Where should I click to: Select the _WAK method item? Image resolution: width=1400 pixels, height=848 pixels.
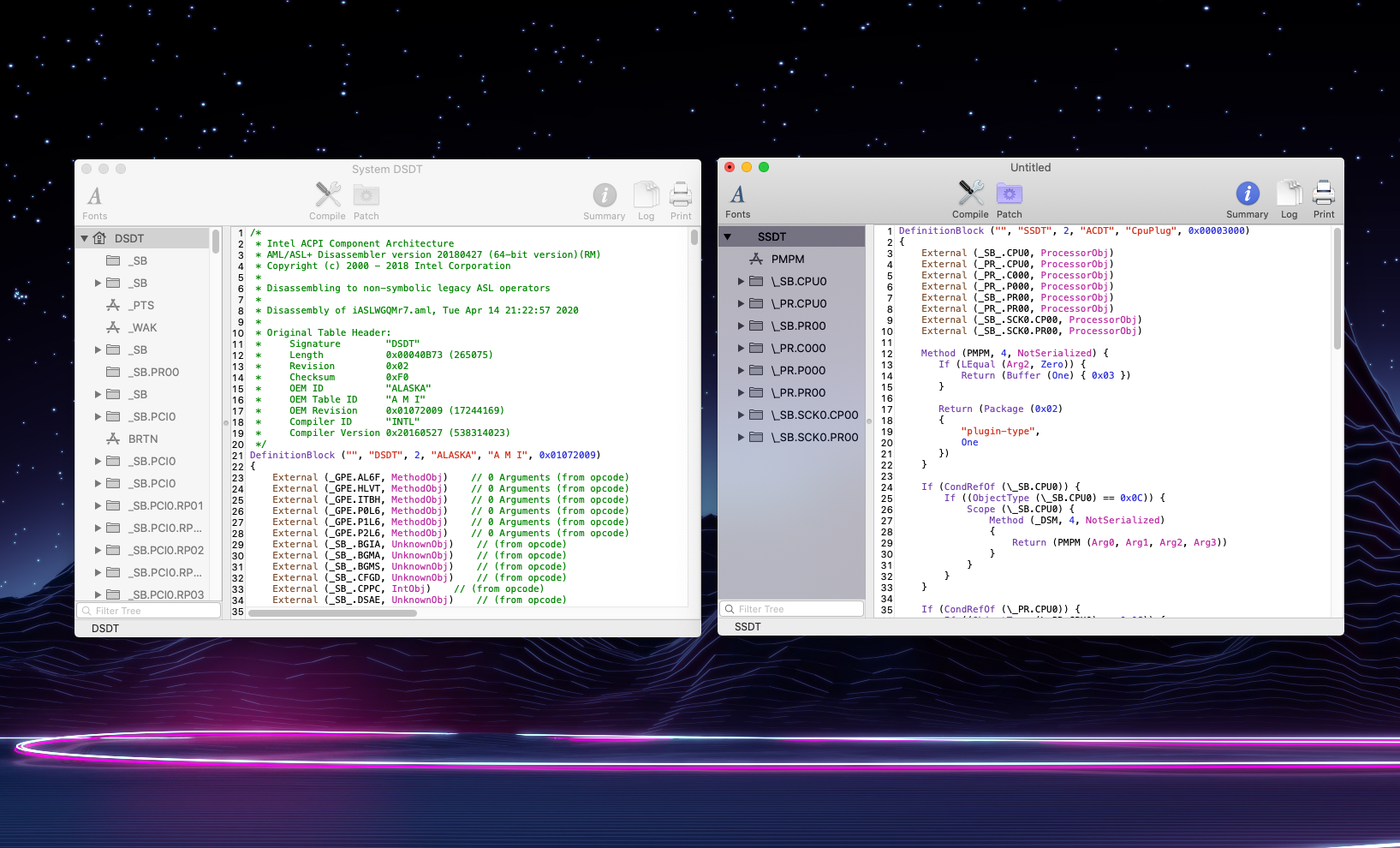pos(144,328)
